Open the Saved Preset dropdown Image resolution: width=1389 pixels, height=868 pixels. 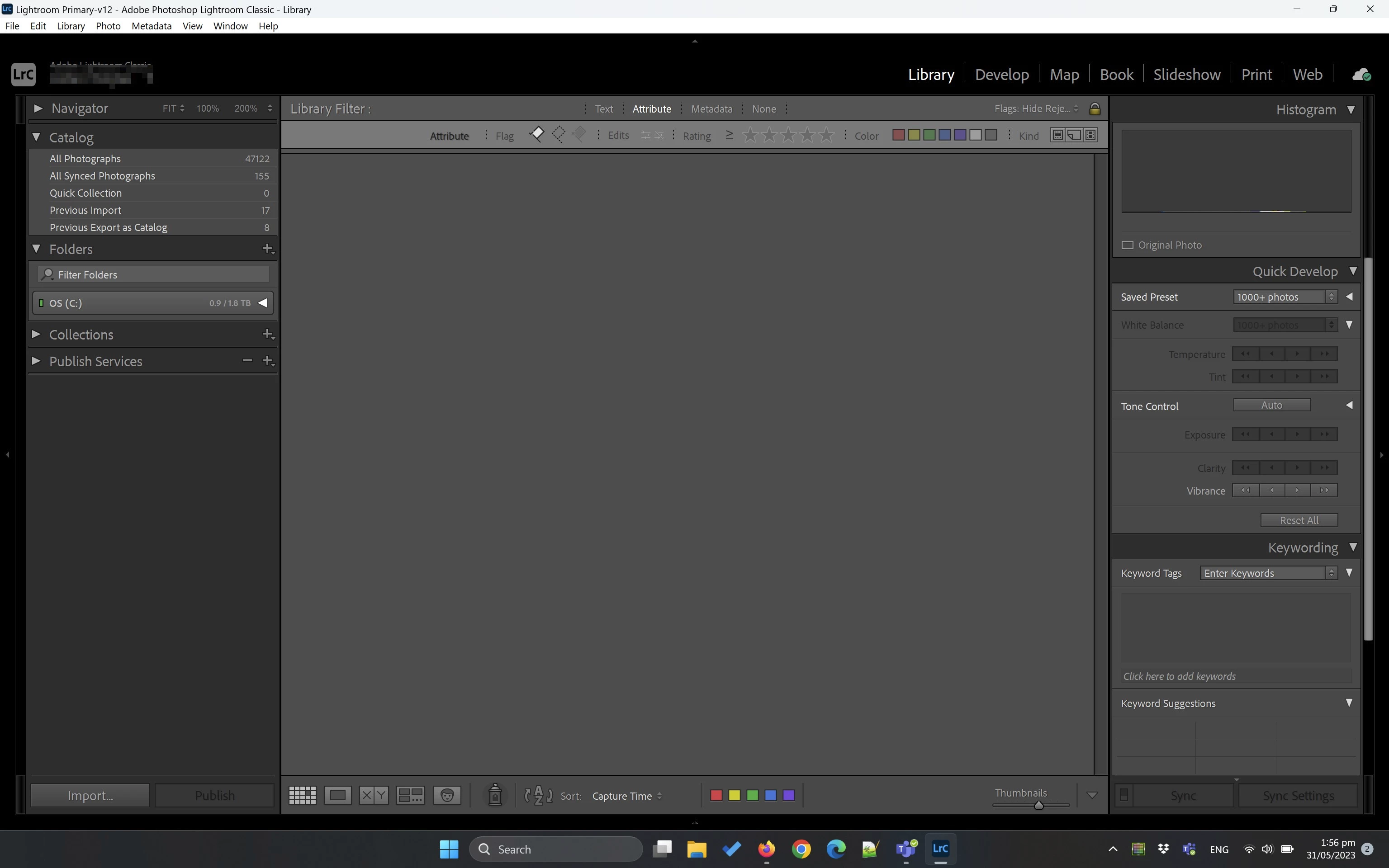click(x=1285, y=297)
